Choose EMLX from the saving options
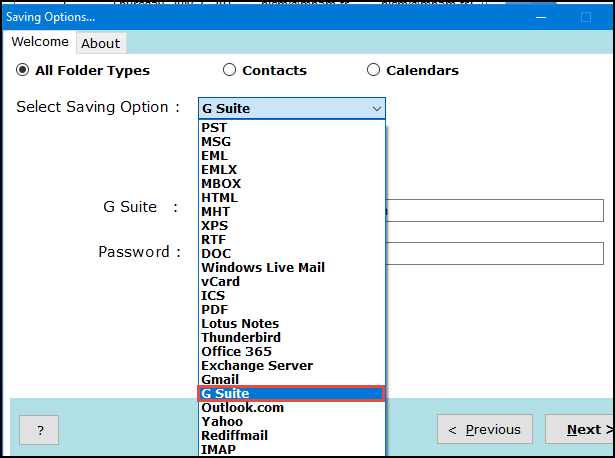This screenshot has width=615, height=458. tap(292, 170)
